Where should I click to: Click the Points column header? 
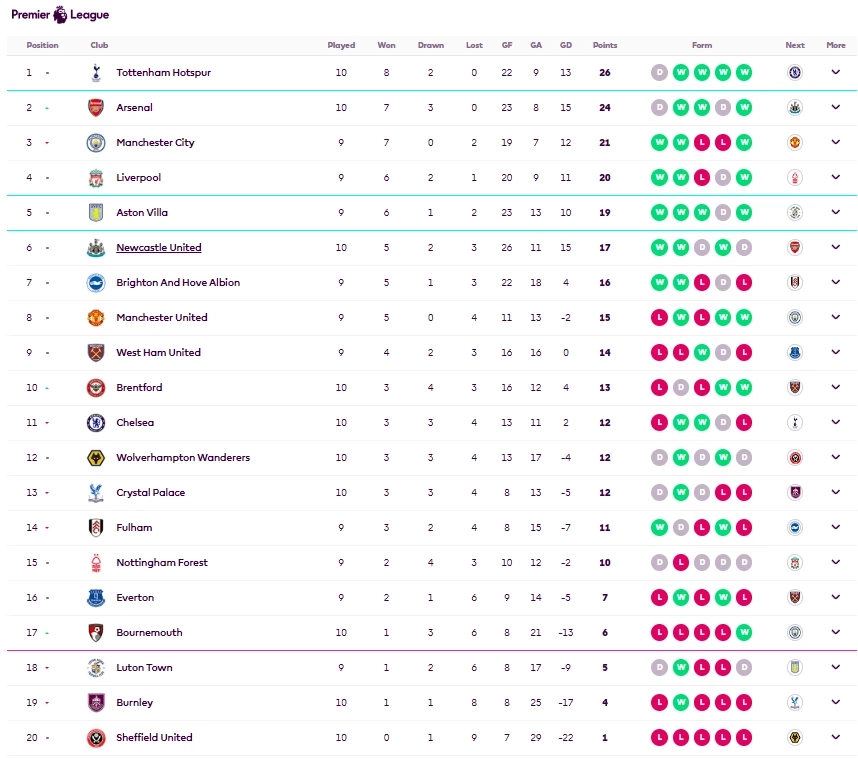(605, 45)
